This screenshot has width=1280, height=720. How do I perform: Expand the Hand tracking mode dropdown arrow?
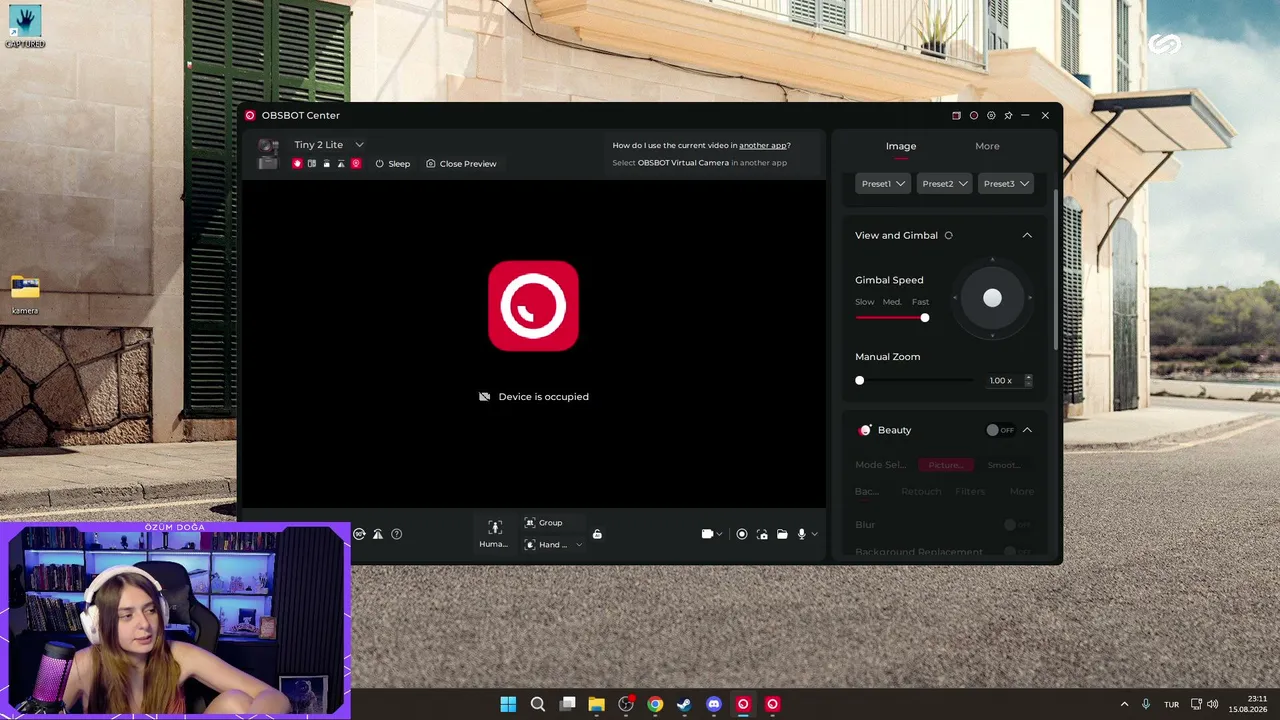coord(579,545)
